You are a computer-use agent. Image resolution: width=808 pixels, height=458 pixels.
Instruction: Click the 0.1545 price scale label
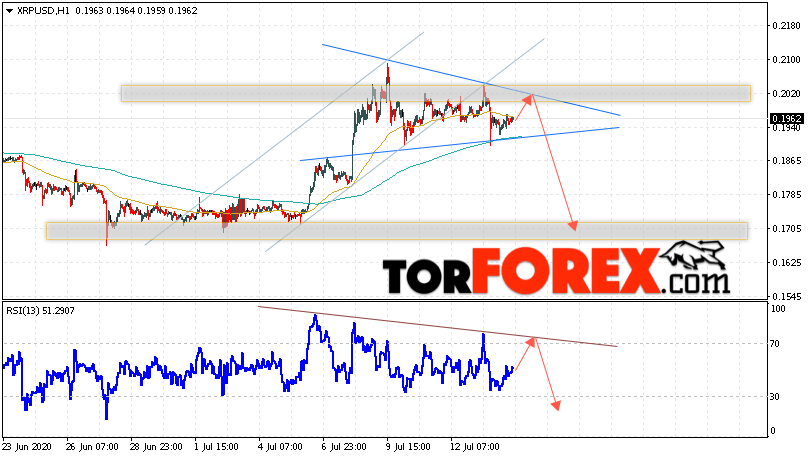(x=786, y=297)
